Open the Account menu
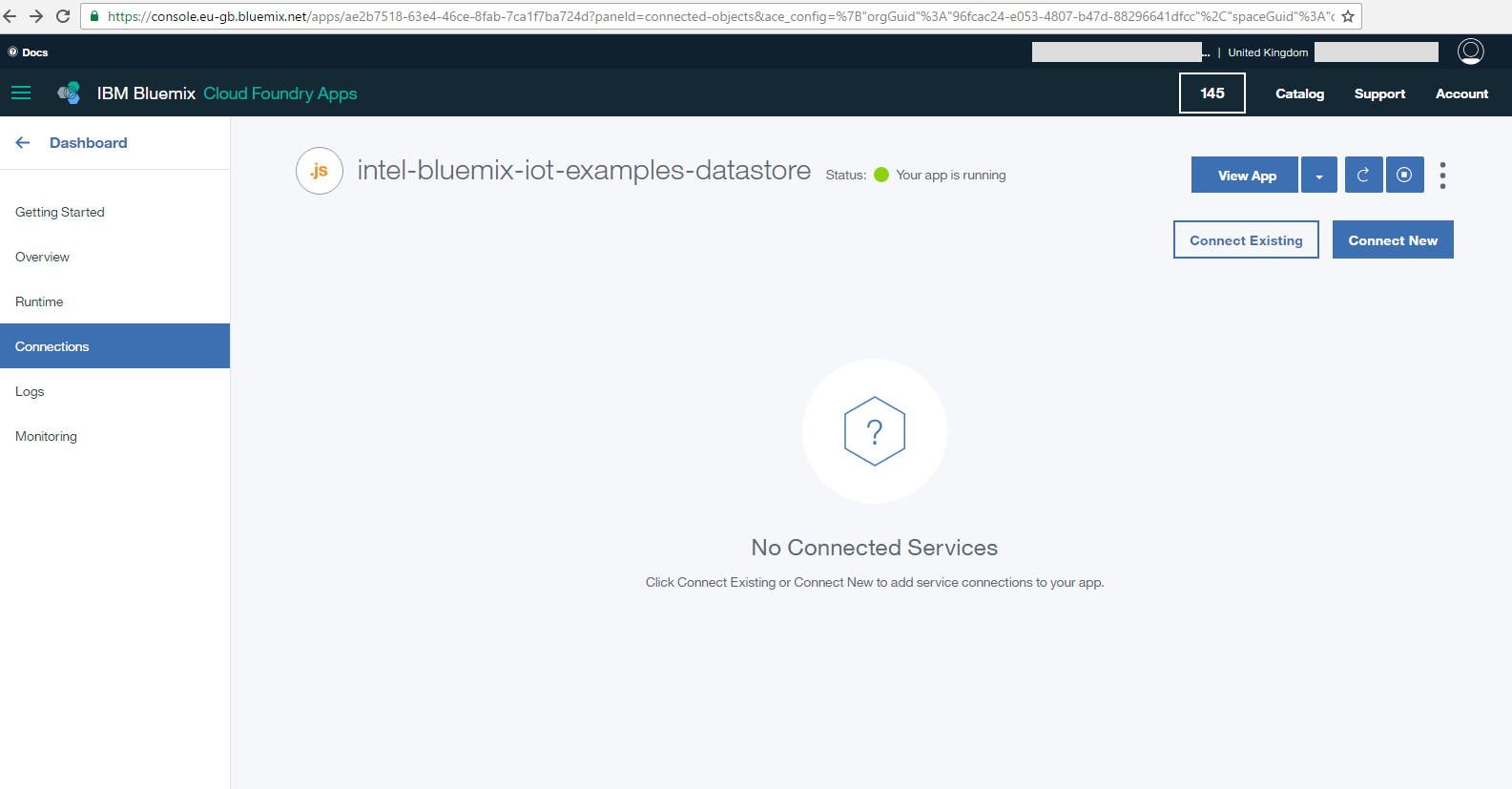1512x789 pixels. (1461, 93)
